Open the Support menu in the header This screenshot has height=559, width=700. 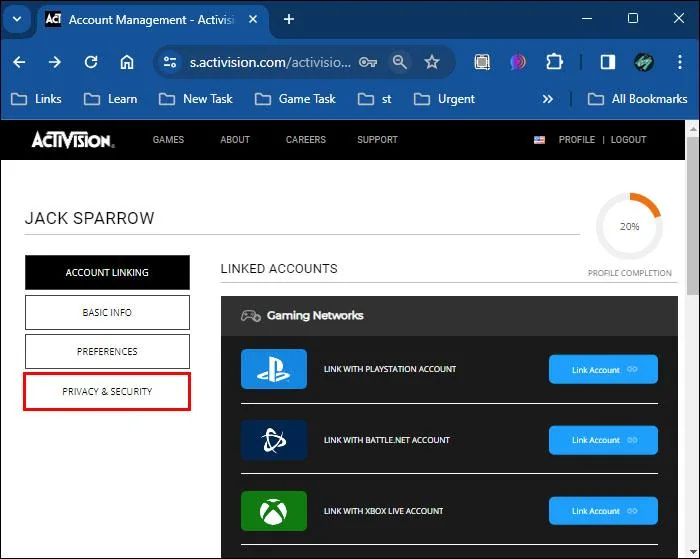click(x=377, y=140)
